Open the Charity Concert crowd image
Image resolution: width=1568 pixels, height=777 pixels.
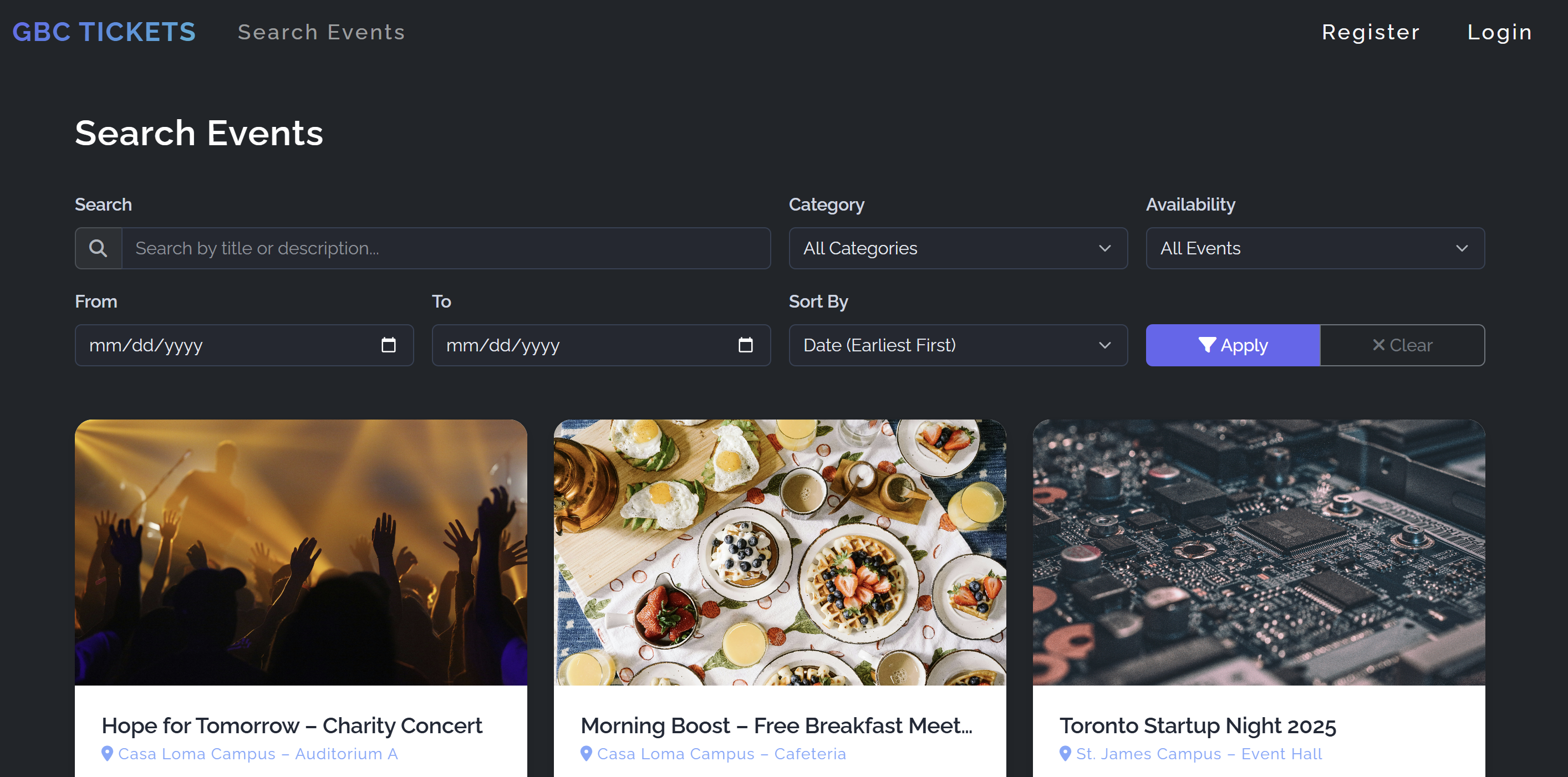pos(301,552)
